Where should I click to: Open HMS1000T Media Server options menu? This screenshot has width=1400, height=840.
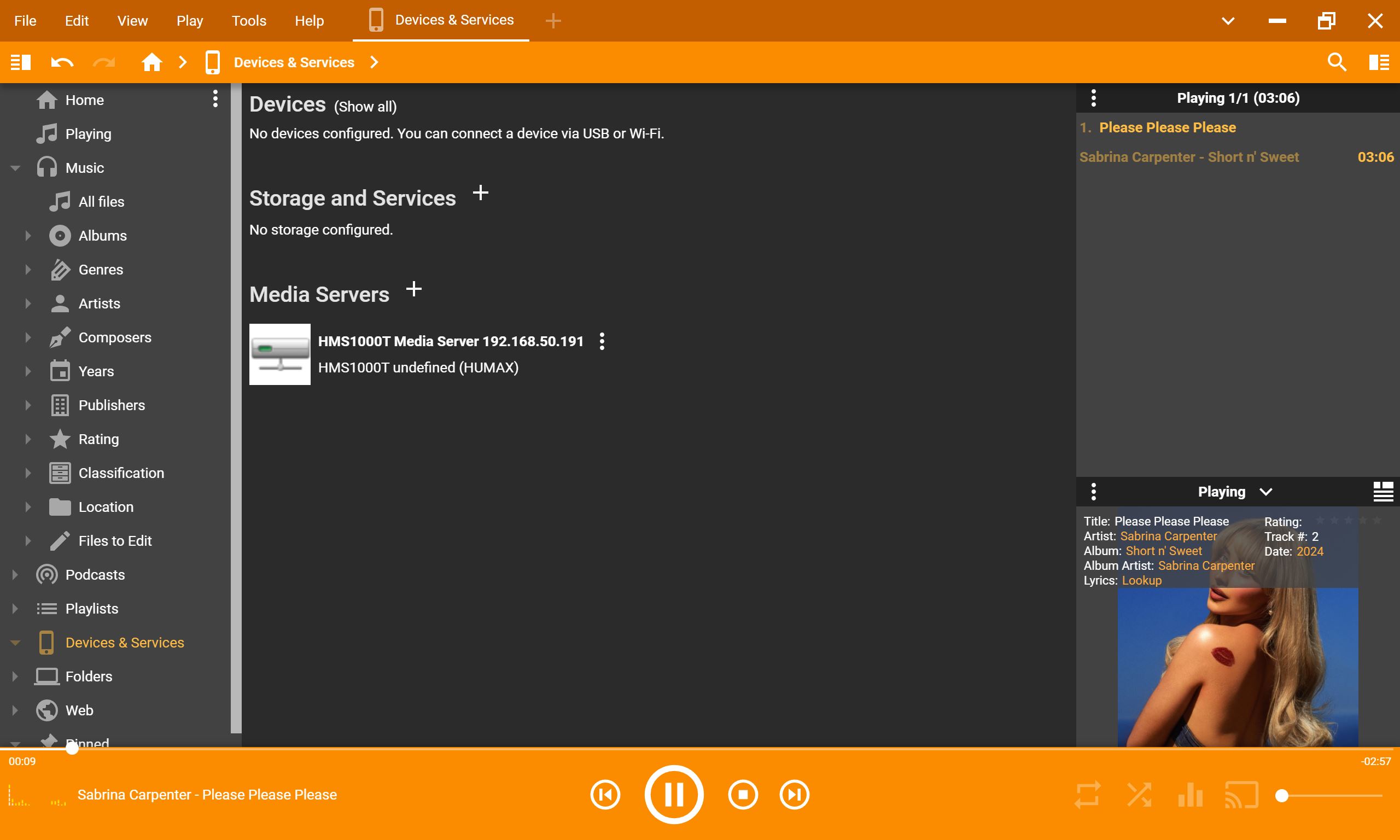point(602,341)
